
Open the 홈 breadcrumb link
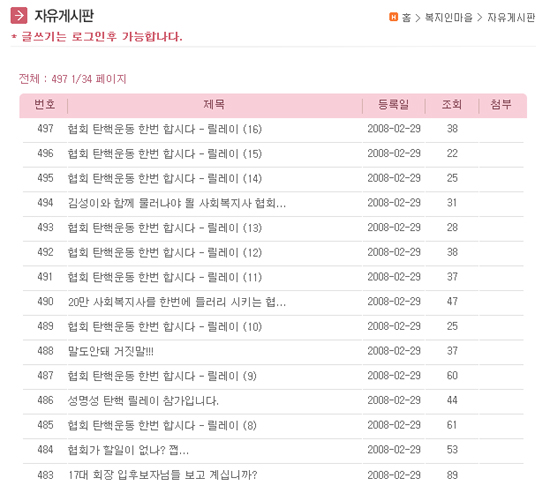point(406,17)
